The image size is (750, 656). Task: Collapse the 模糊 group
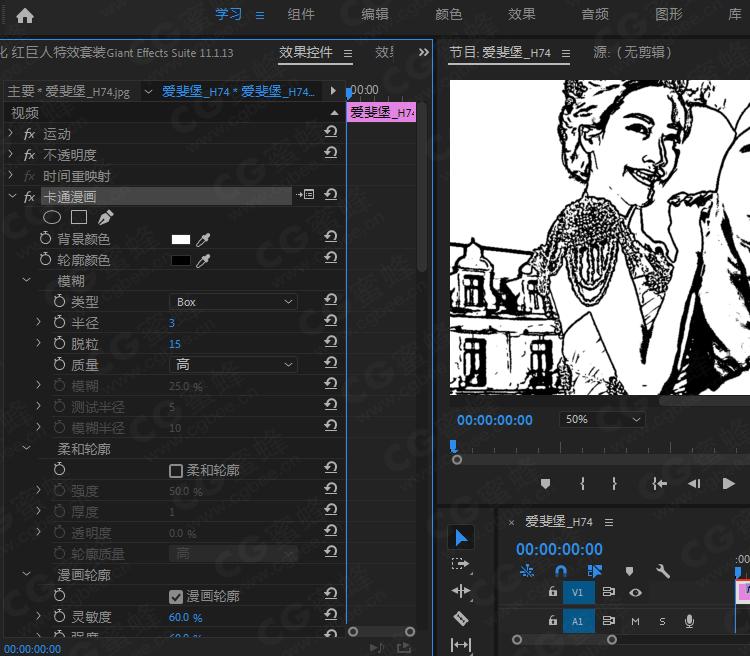pyautogui.click(x=27, y=280)
